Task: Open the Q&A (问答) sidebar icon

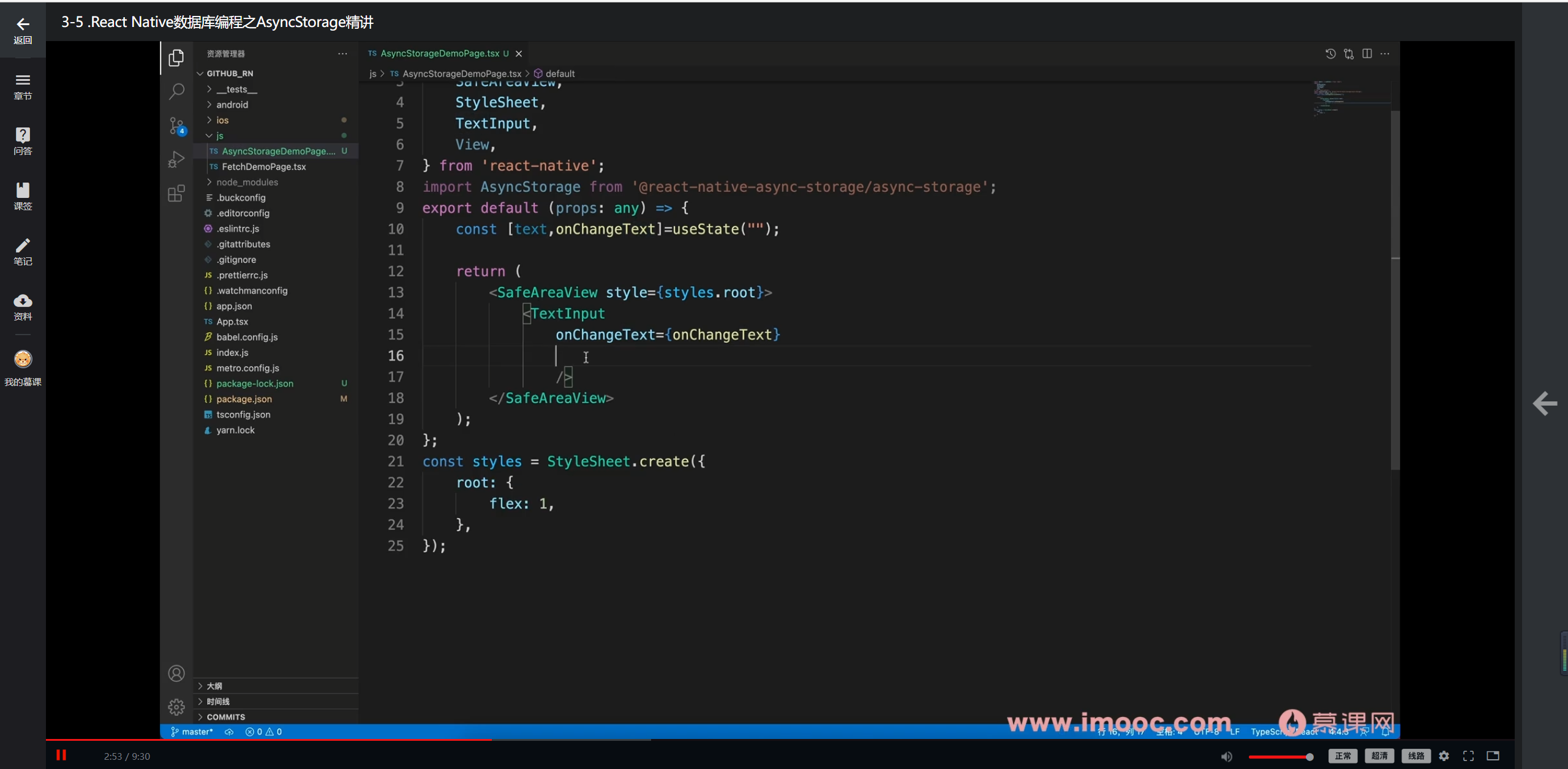Action: tap(23, 141)
